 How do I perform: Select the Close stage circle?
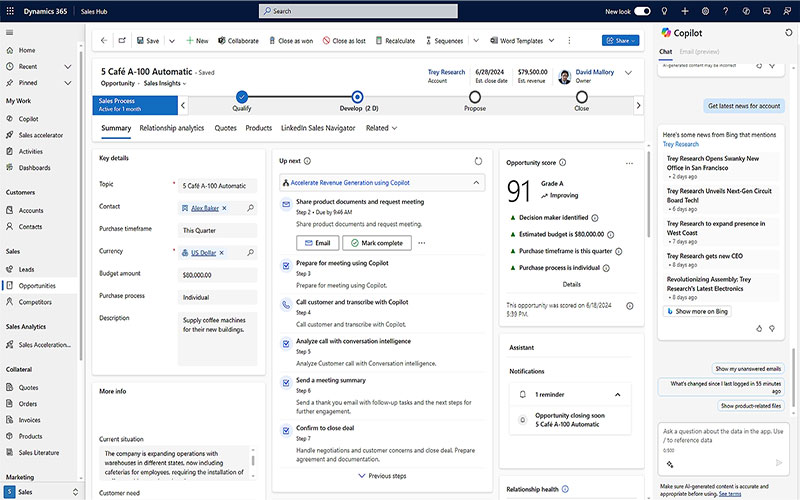tap(582, 96)
